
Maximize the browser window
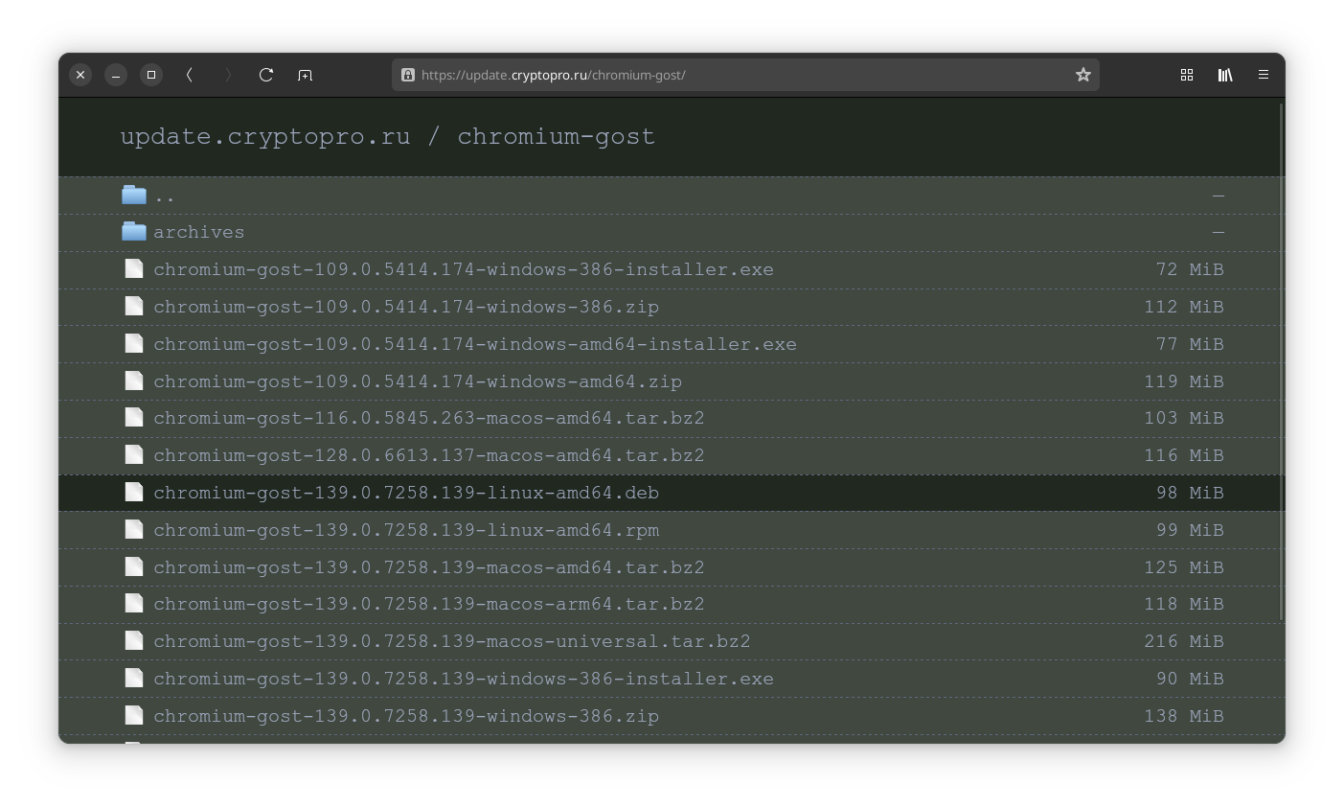(x=151, y=75)
